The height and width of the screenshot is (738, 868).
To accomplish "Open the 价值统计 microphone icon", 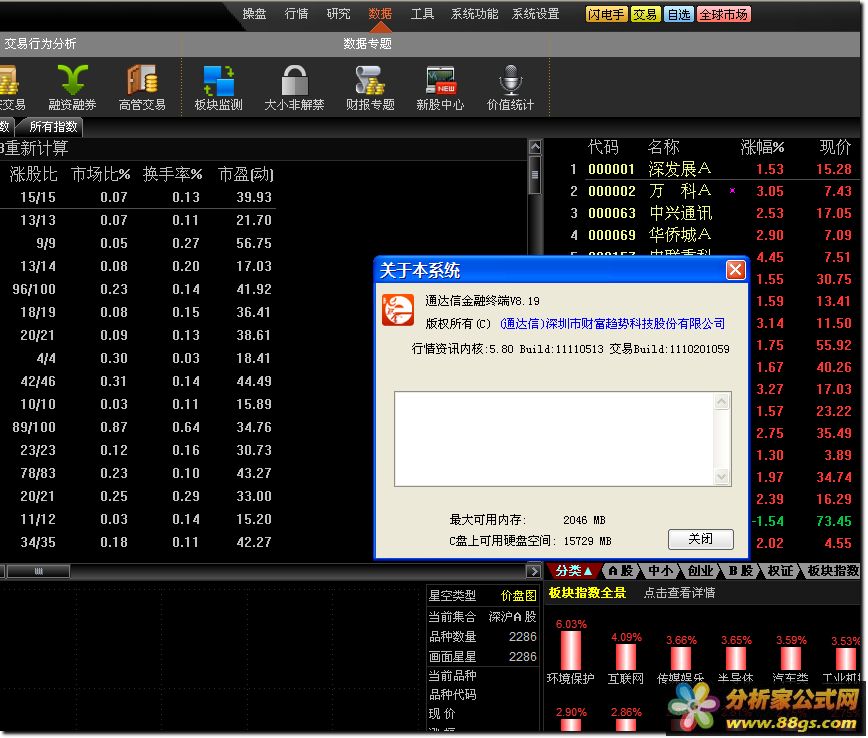I will click(510, 87).
